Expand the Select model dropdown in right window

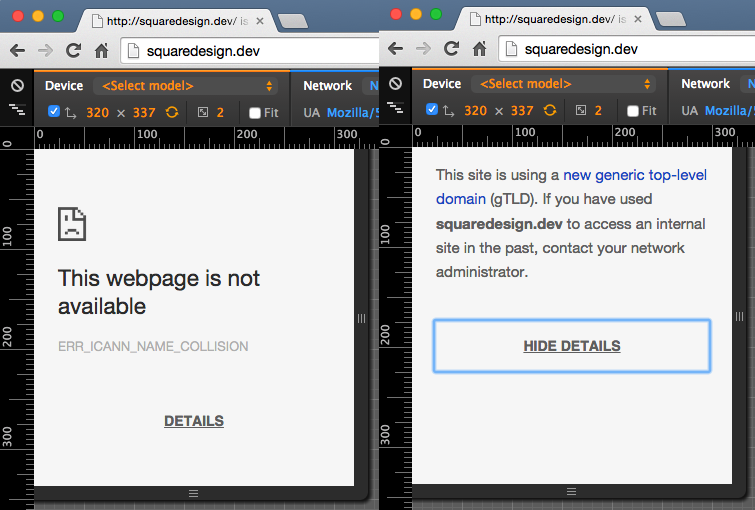[x=563, y=86]
